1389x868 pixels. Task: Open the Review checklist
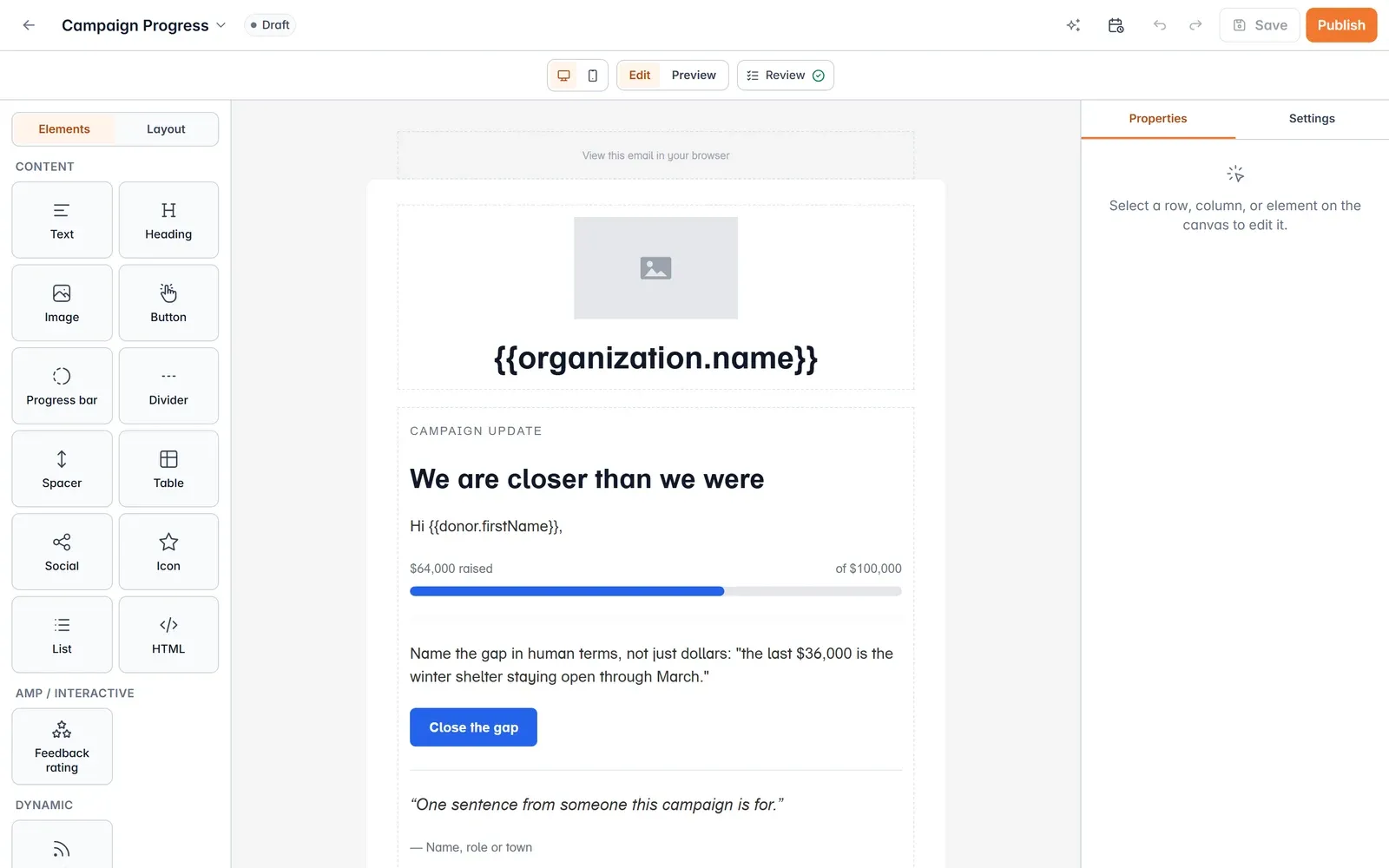pyautogui.click(x=786, y=76)
